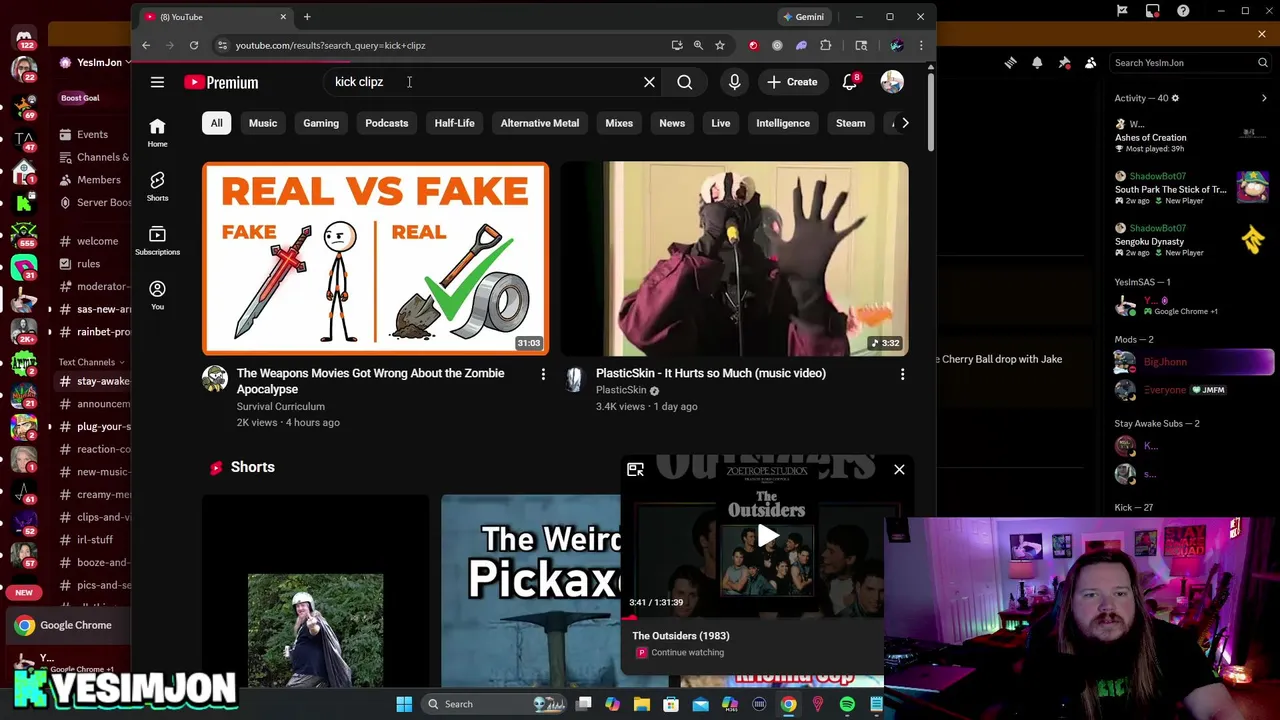Viewport: 1280px width, 720px height.
Task: Open YouTube notifications bell
Action: (850, 82)
